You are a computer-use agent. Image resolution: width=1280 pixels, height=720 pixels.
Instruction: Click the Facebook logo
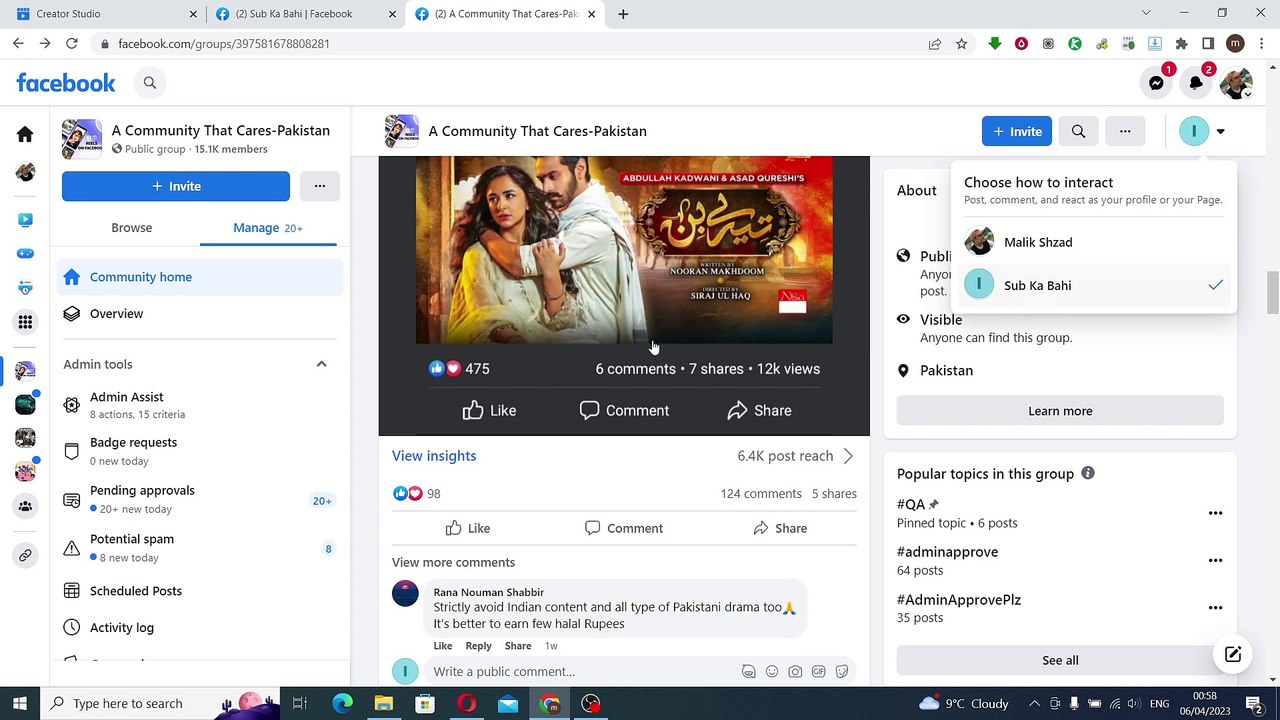(66, 83)
